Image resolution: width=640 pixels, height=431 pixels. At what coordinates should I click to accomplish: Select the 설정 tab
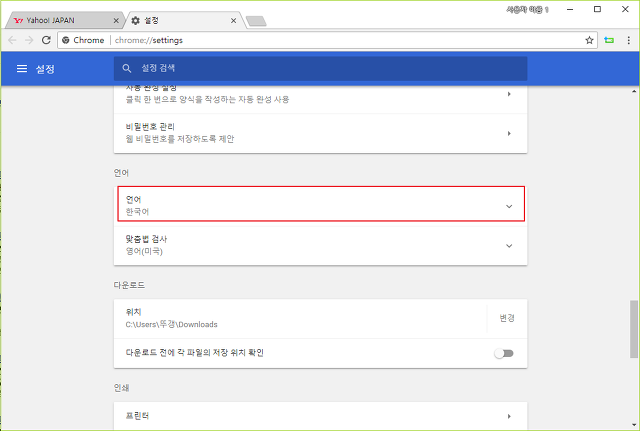coord(184,20)
